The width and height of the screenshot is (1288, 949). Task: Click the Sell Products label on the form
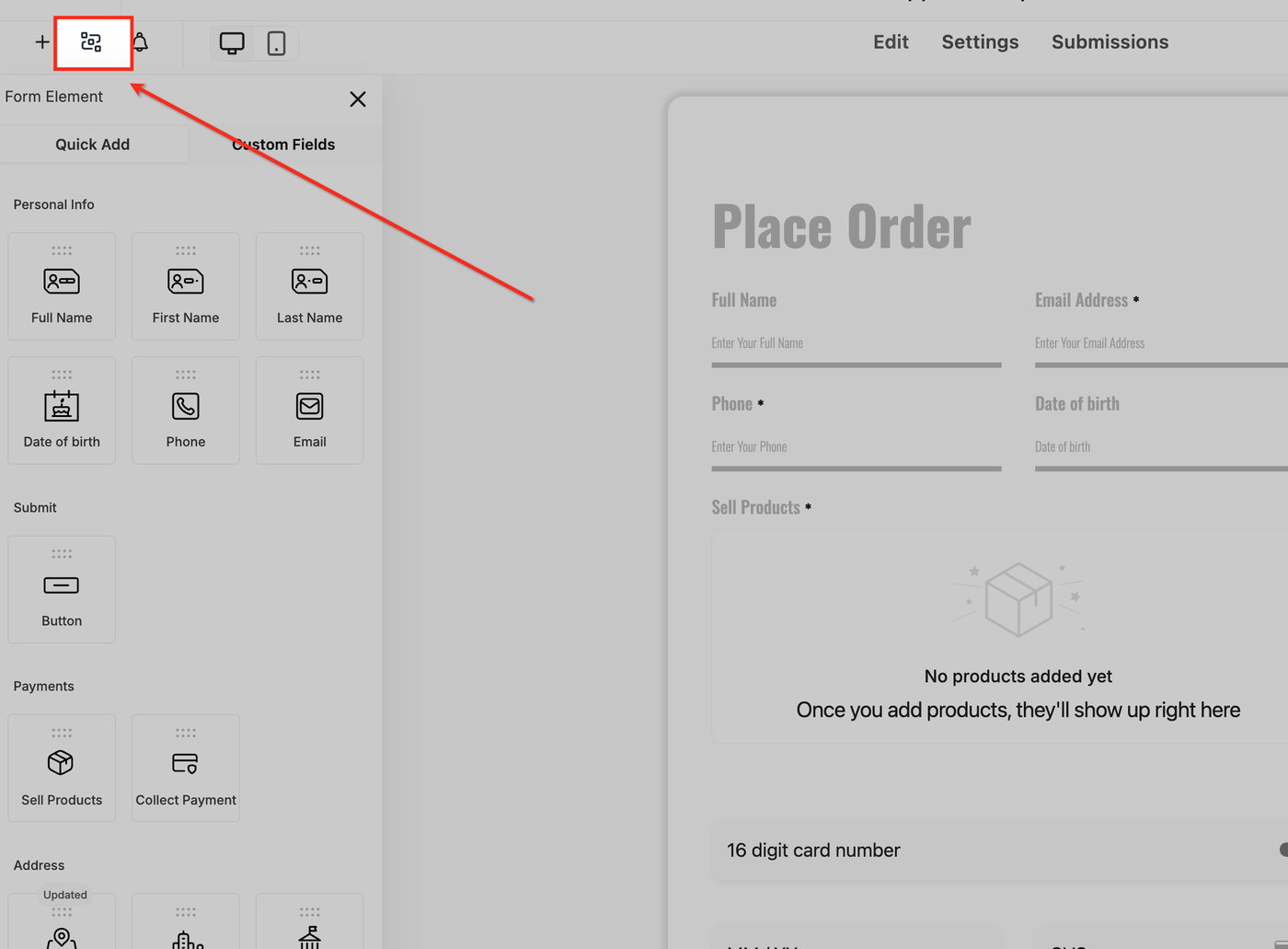[x=756, y=507]
